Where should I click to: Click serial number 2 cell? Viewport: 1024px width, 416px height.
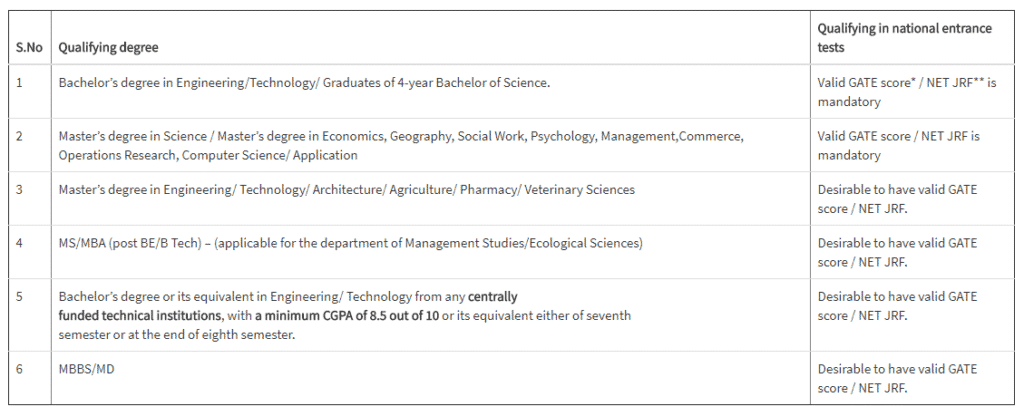[20, 137]
